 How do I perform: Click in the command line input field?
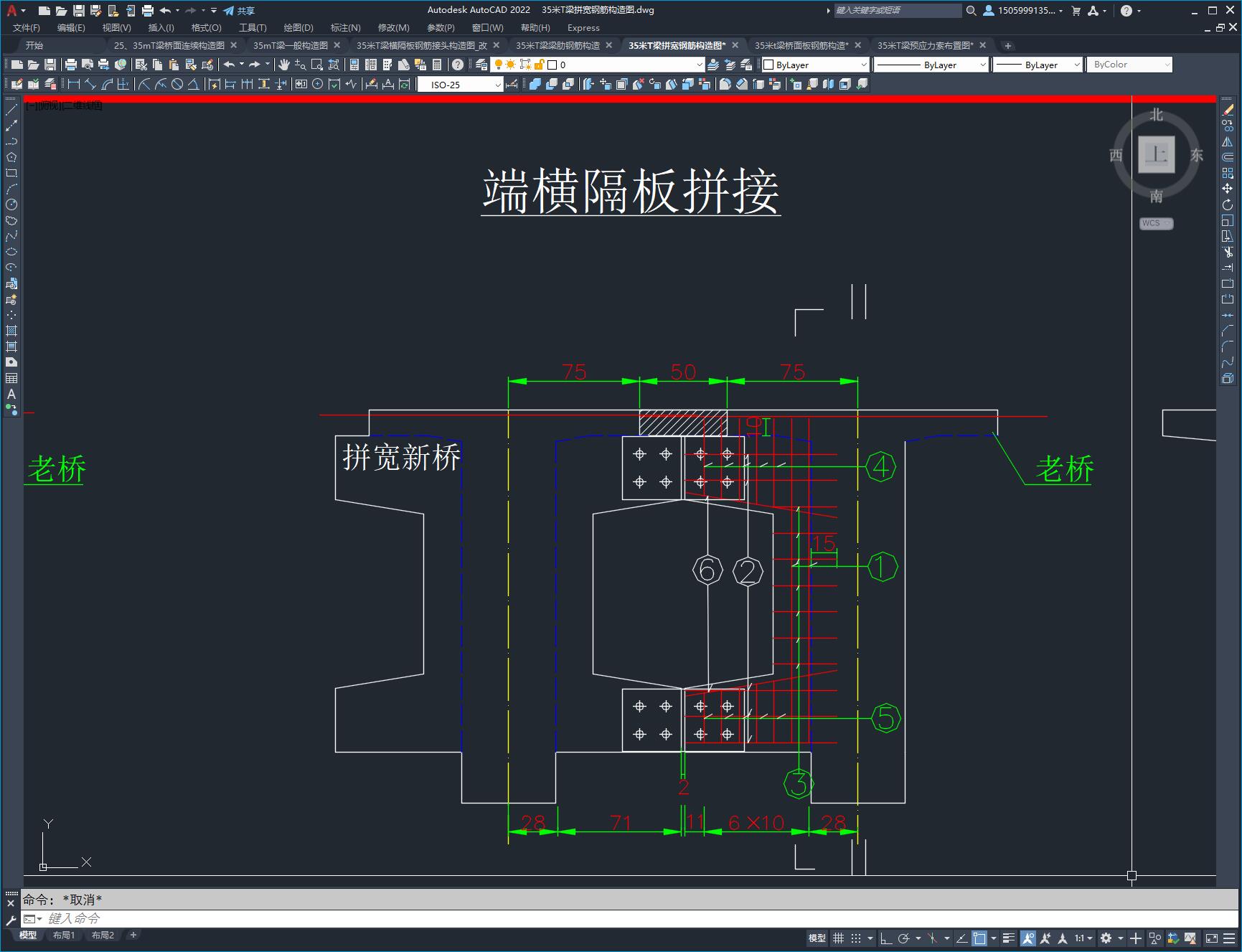[630, 918]
